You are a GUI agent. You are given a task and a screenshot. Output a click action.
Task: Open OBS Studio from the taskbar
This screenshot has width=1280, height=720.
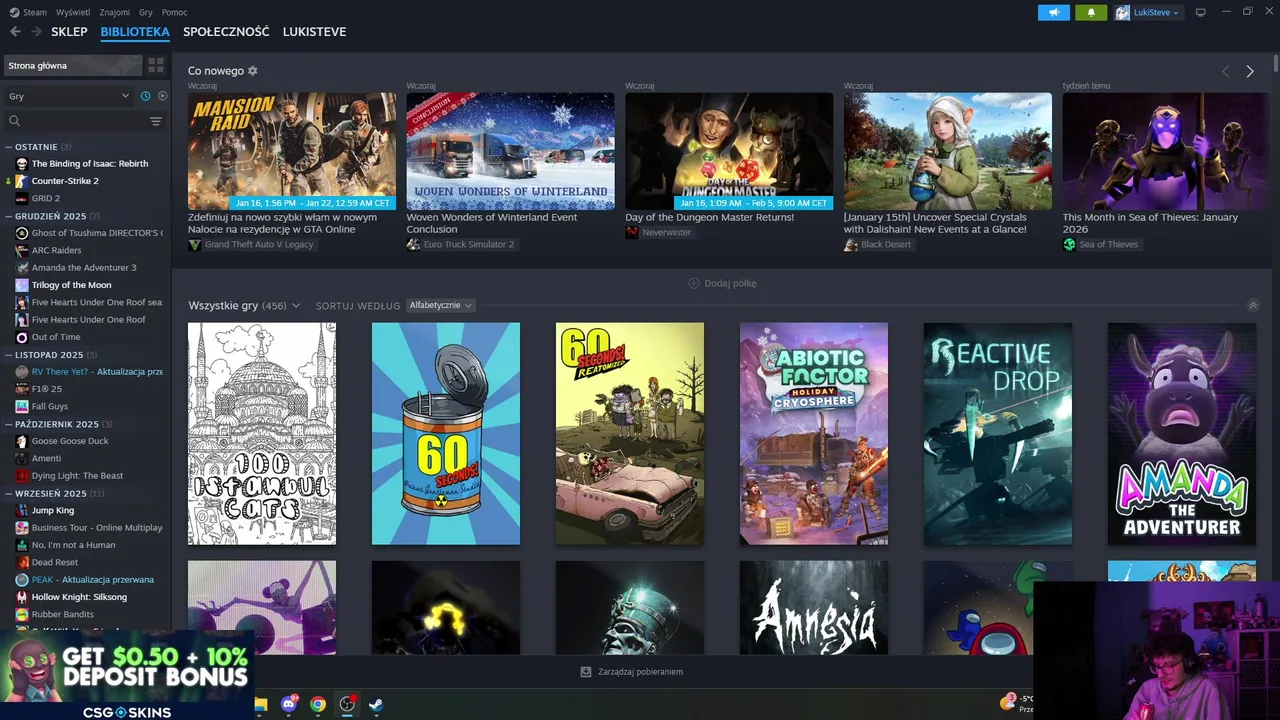[x=347, y=704]
